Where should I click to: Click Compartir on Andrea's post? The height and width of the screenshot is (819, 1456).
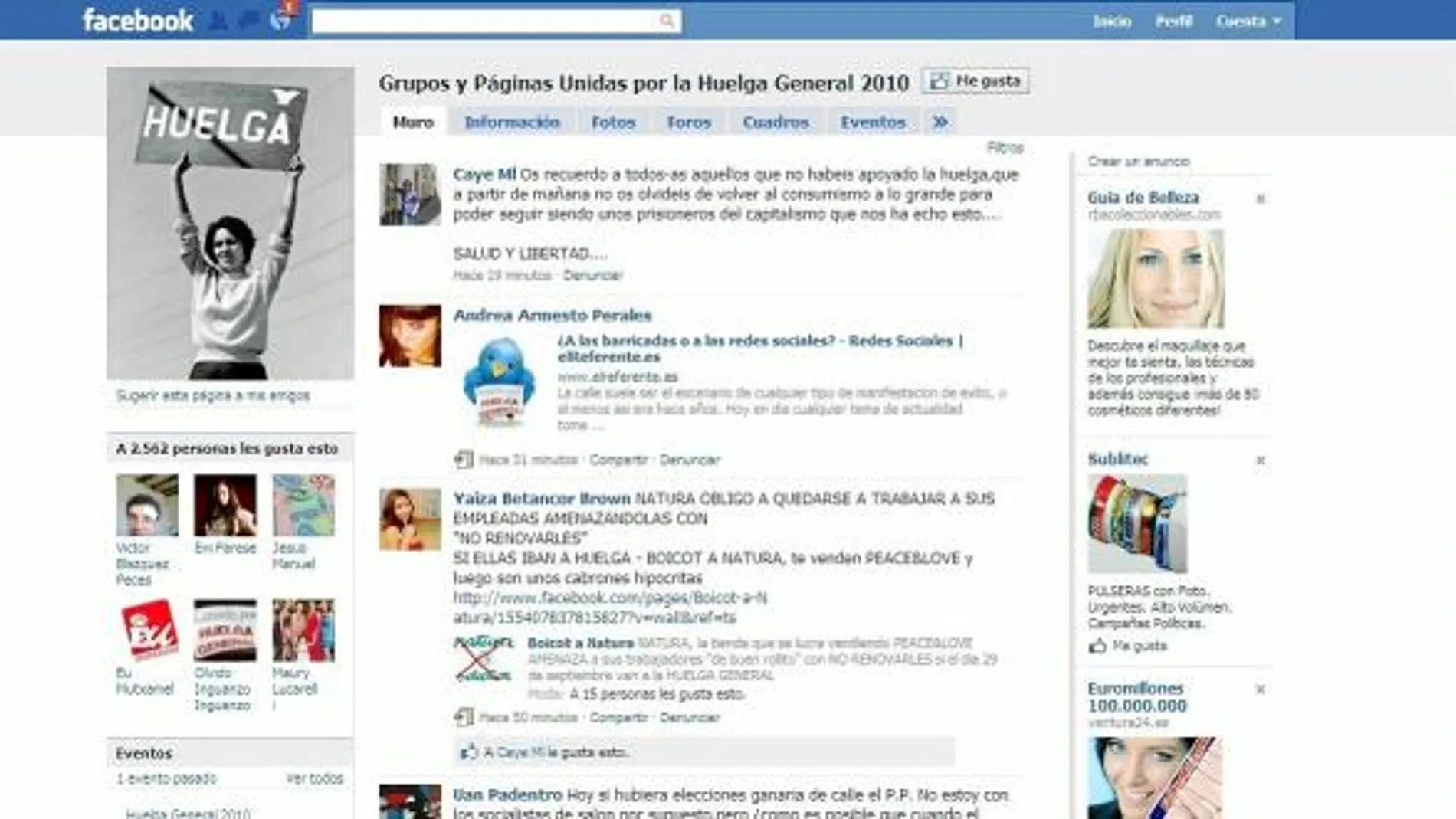[x=618, y=460]
